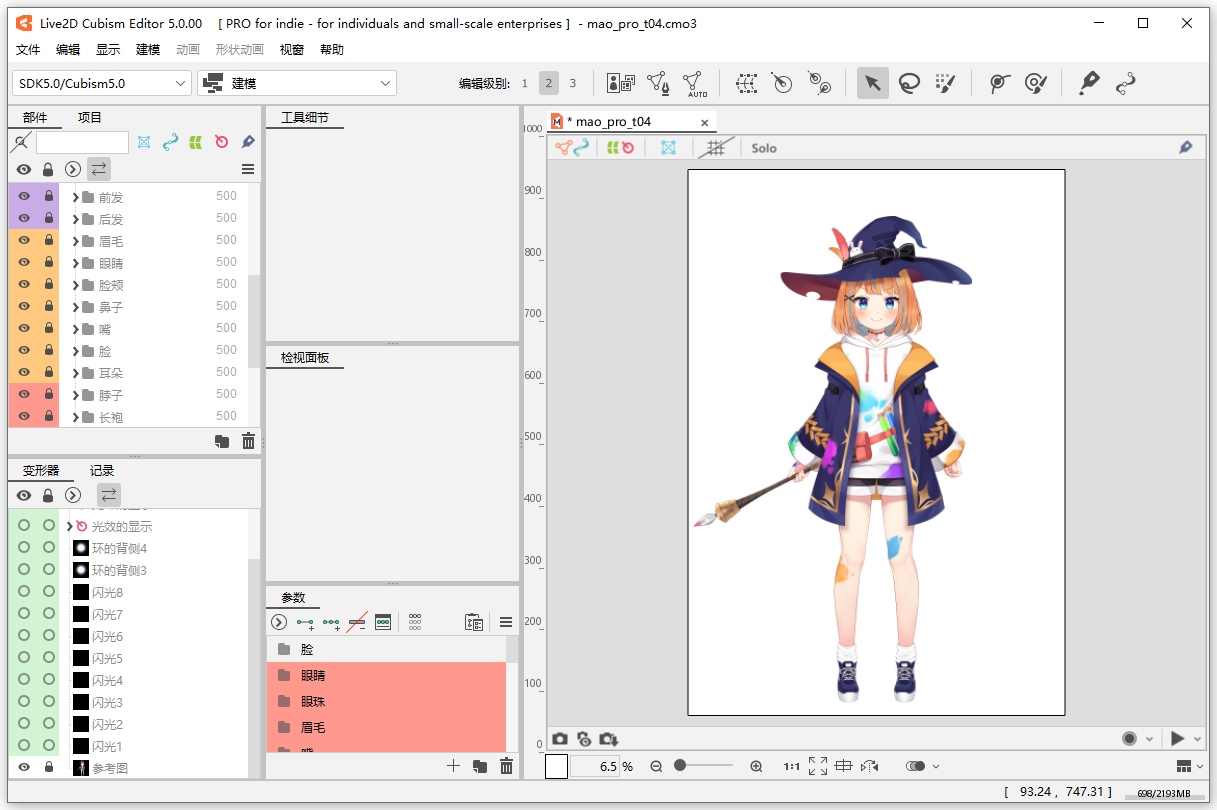The image size is (1217, 810).
Task: Select the Lasso selection tool
Action: (x=909, y=83)
